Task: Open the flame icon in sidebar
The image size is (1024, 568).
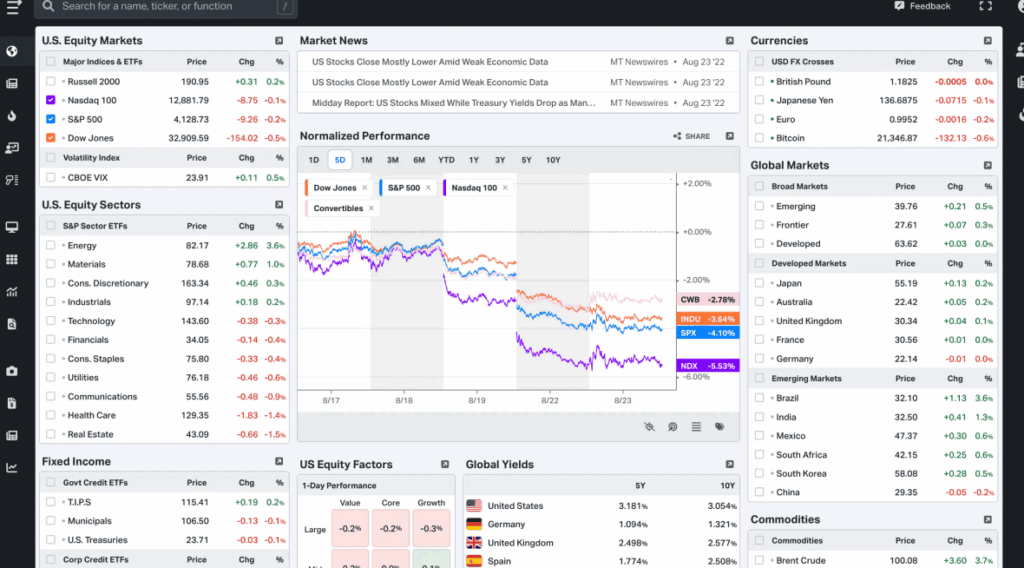Action: [12, 116]
